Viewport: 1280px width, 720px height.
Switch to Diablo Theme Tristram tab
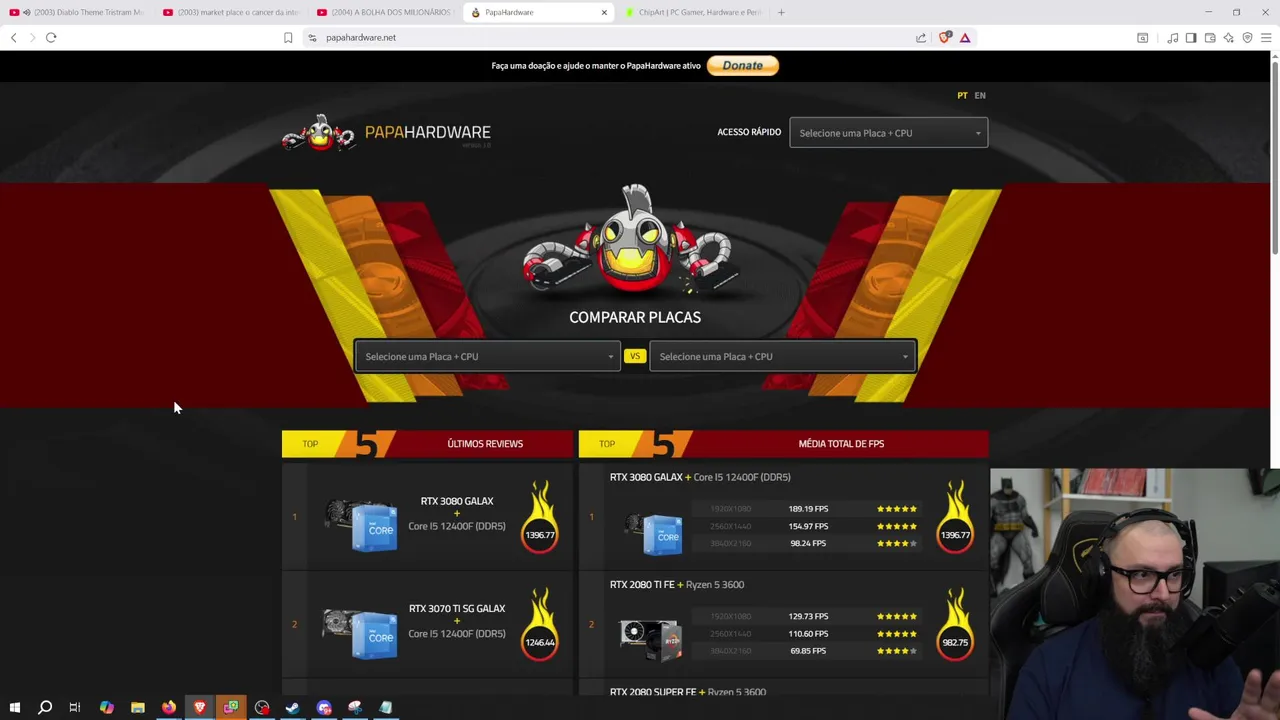tap(77, 12)
